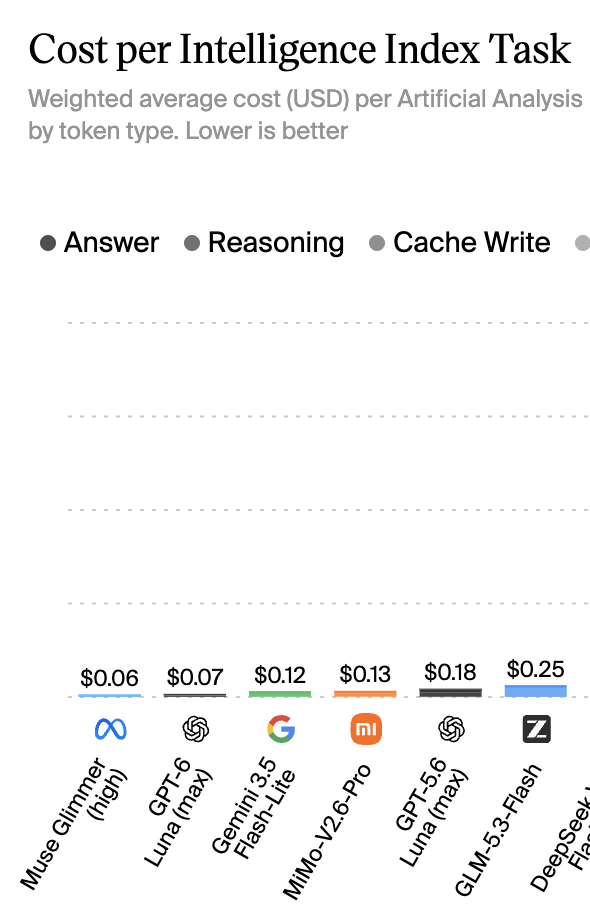Select the dark $0.18 GPT-5.6 bar

(451, 693)
